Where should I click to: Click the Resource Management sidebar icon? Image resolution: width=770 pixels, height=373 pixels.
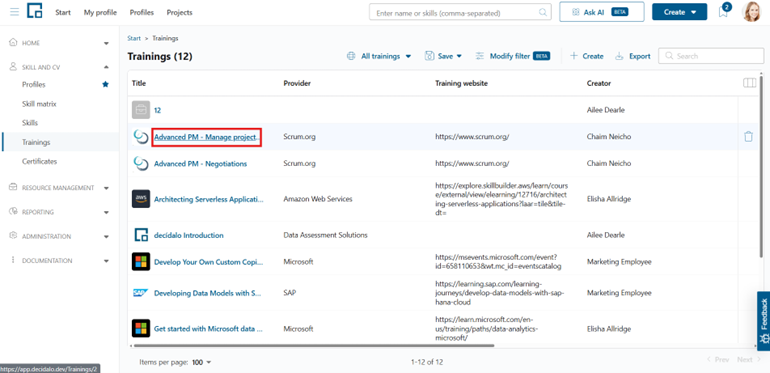point(14,187)
